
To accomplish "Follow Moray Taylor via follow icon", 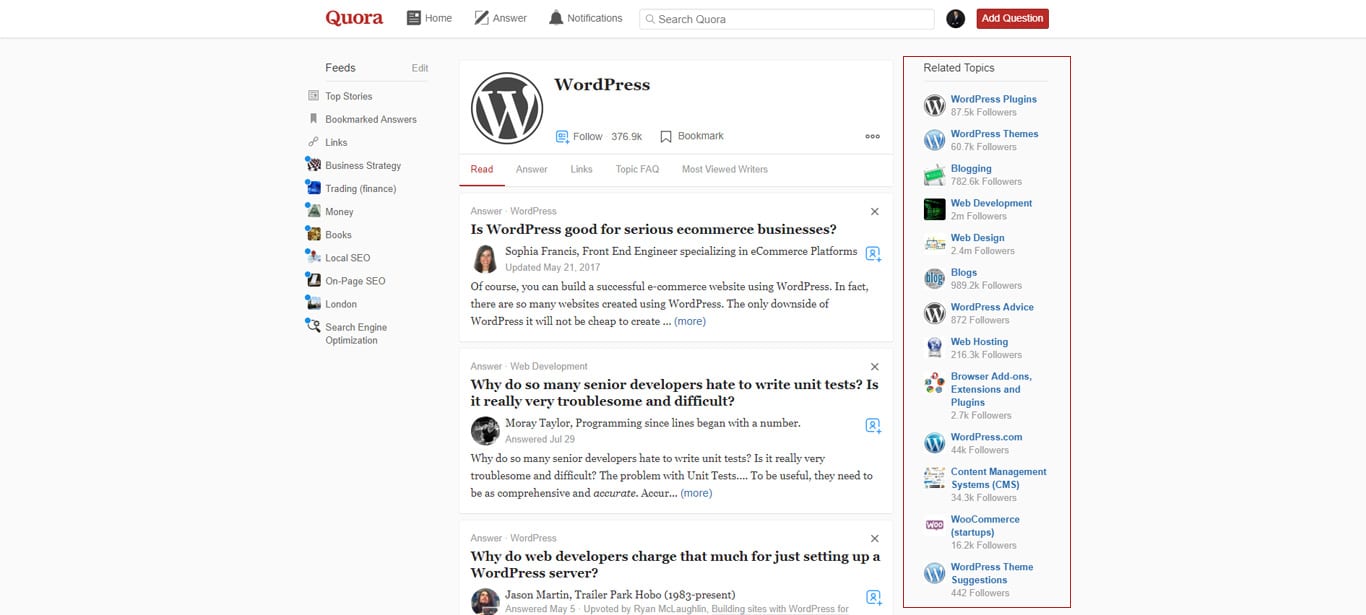I will click(x=873, y=426).
